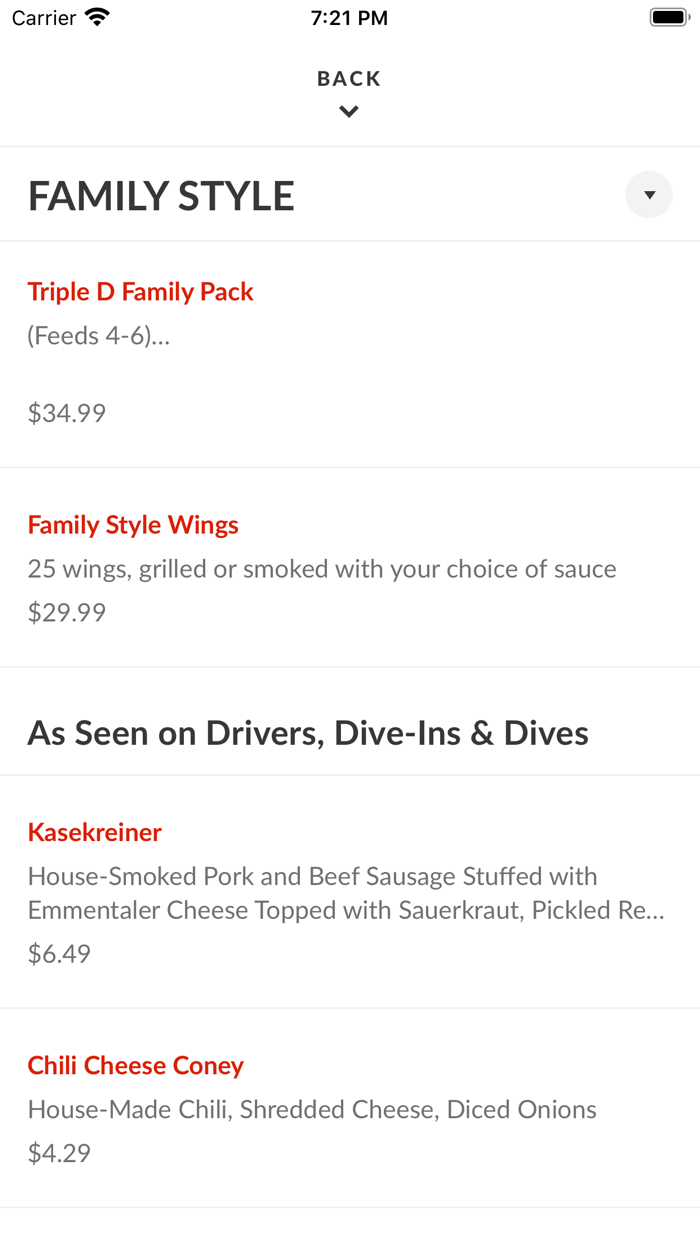This screenshot has height=1244, width=700.
Task: Tap the (Feeds 4-6)… description
Action: pyautogui.click(x=99, y=336)
